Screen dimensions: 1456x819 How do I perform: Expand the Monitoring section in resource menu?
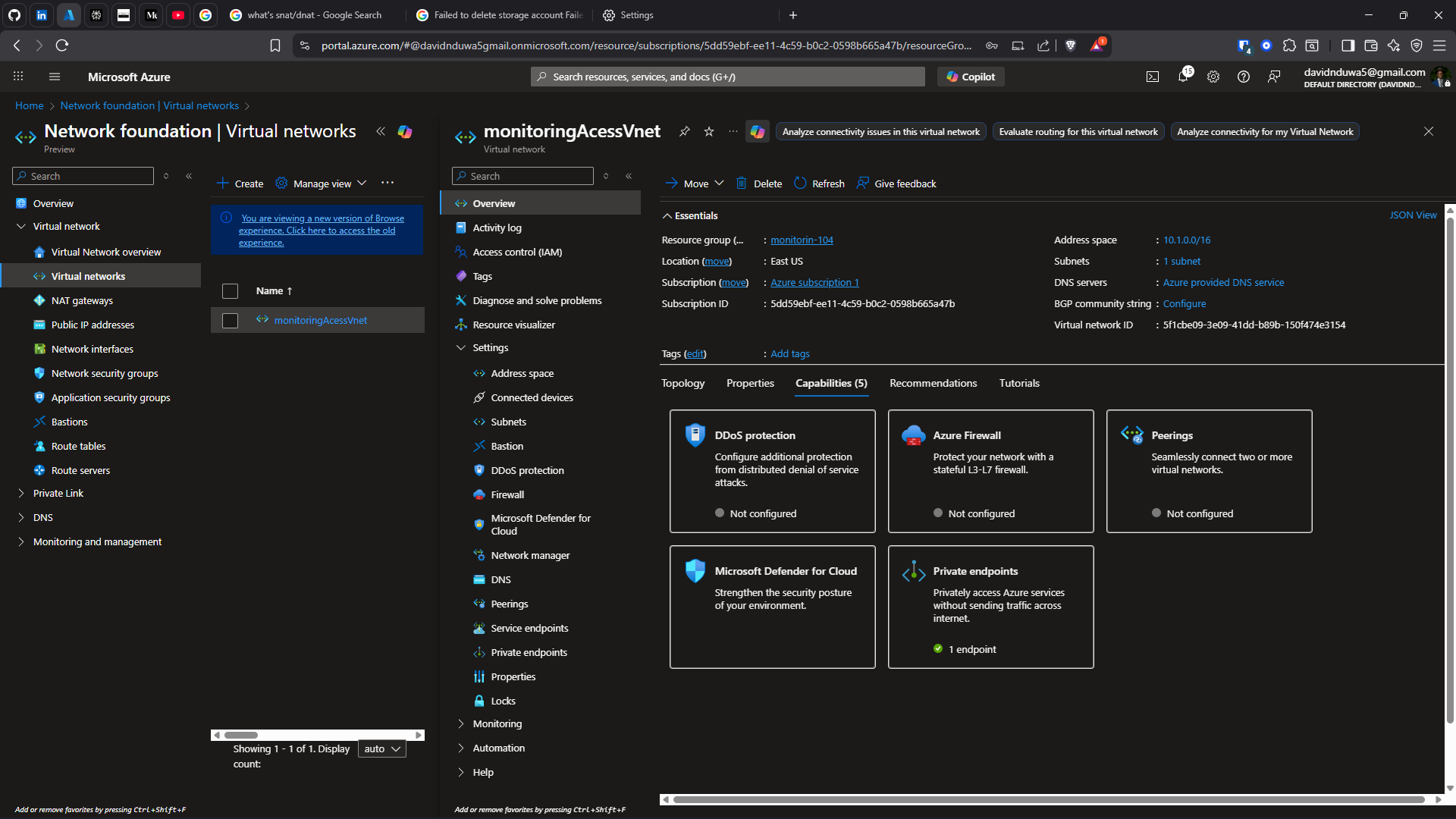(x=460, y=723)
